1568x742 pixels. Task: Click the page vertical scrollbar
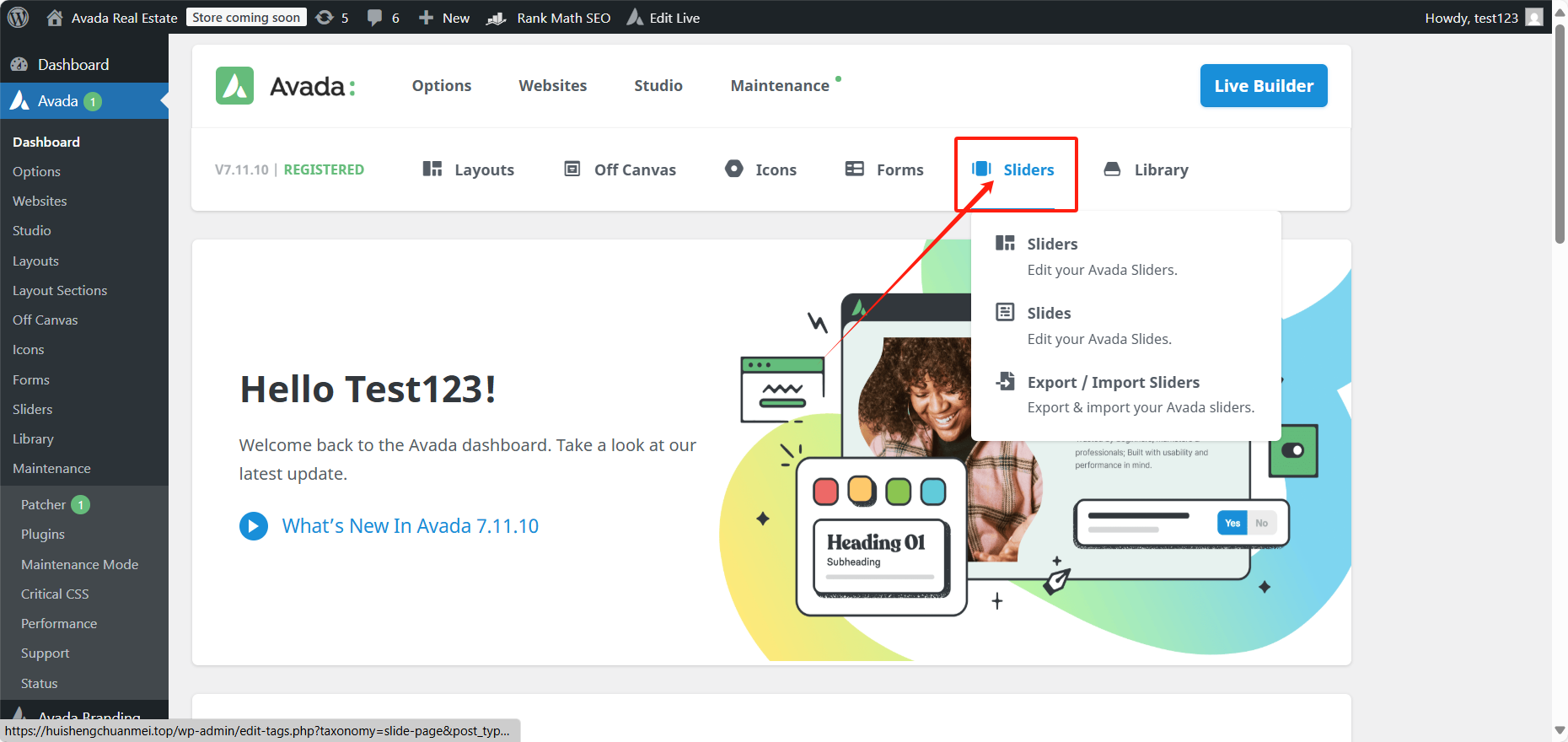pyautogui.click(x=1560, y=135)
